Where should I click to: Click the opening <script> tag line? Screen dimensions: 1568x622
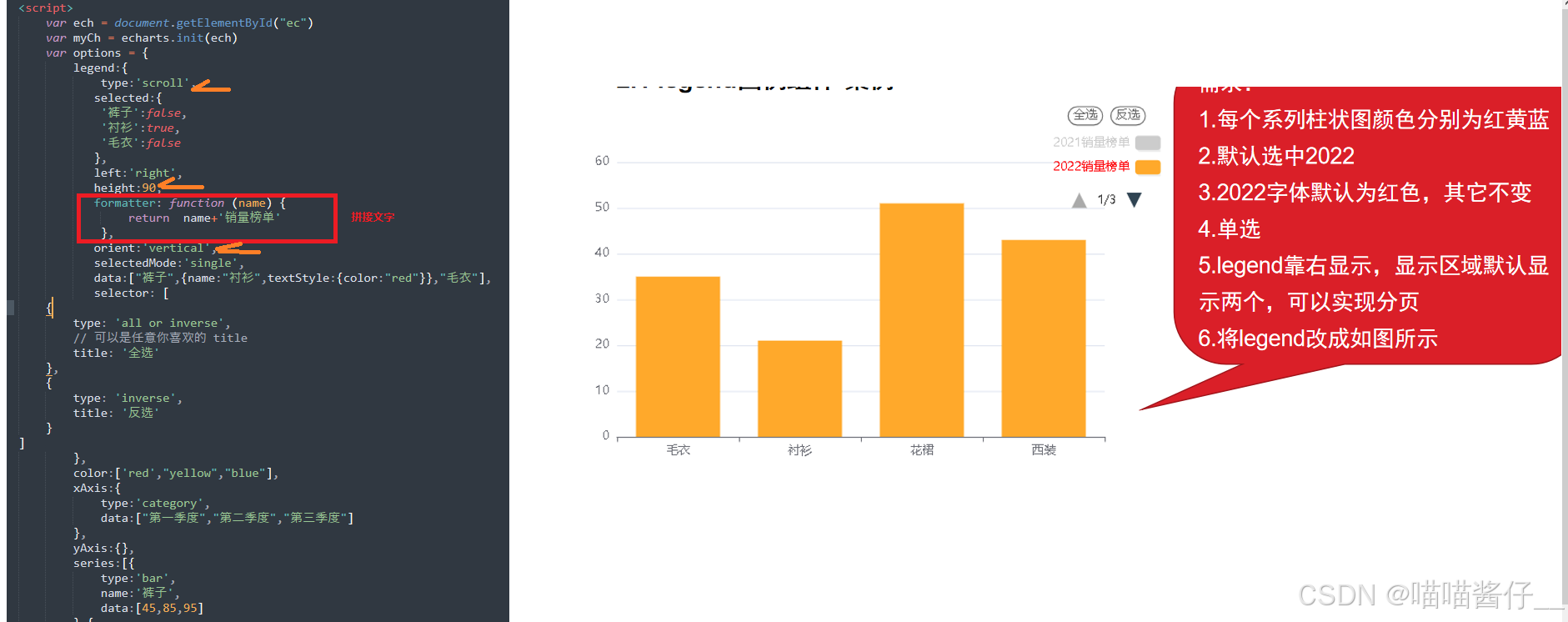tap(46, 8)
